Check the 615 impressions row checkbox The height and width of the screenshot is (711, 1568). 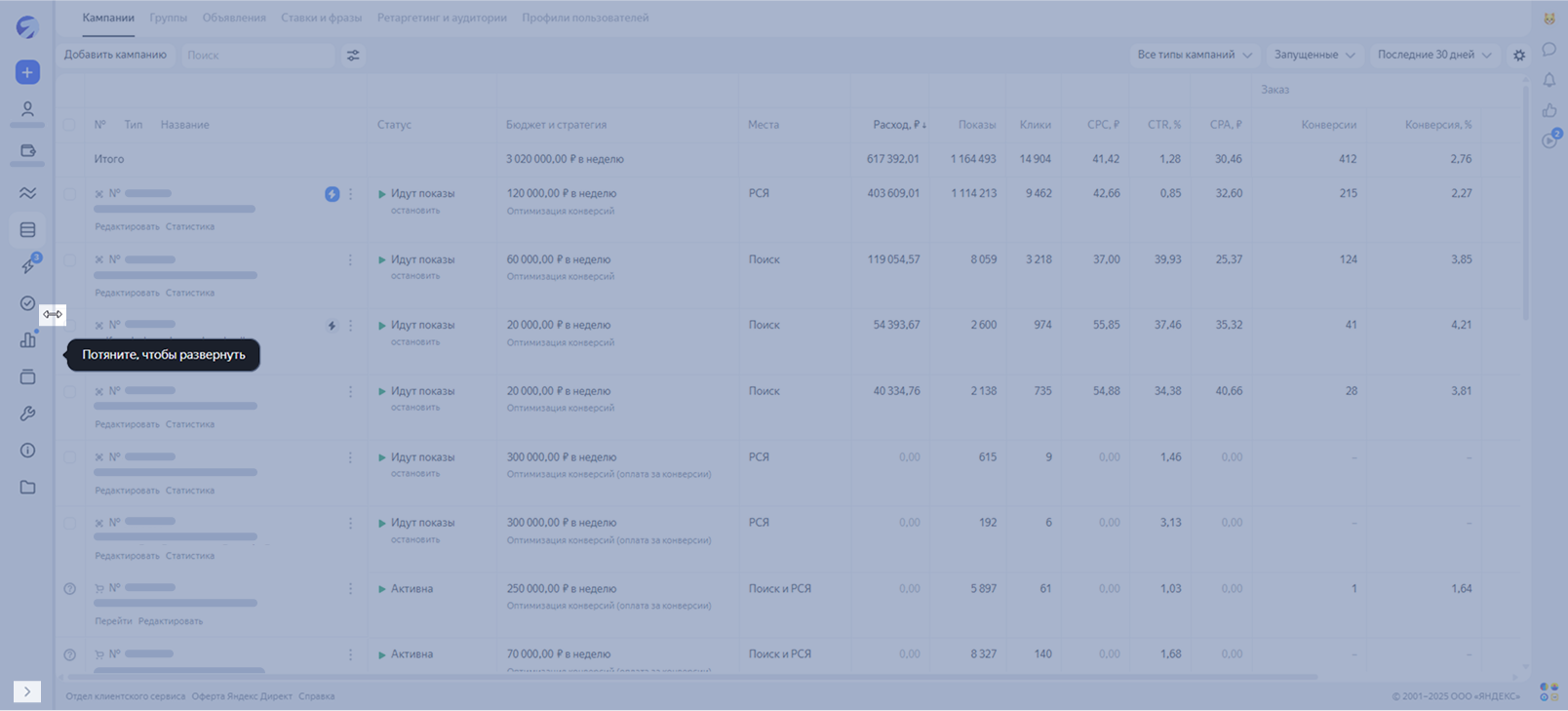(69, 457)
